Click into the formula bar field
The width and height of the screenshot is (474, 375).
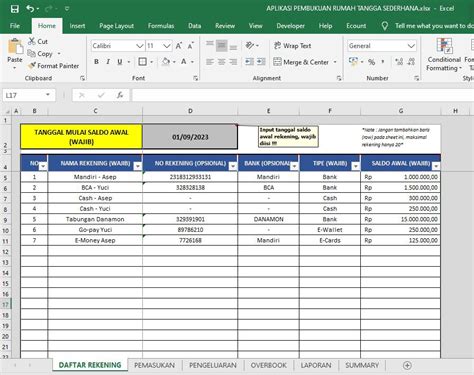click(303, 95)
